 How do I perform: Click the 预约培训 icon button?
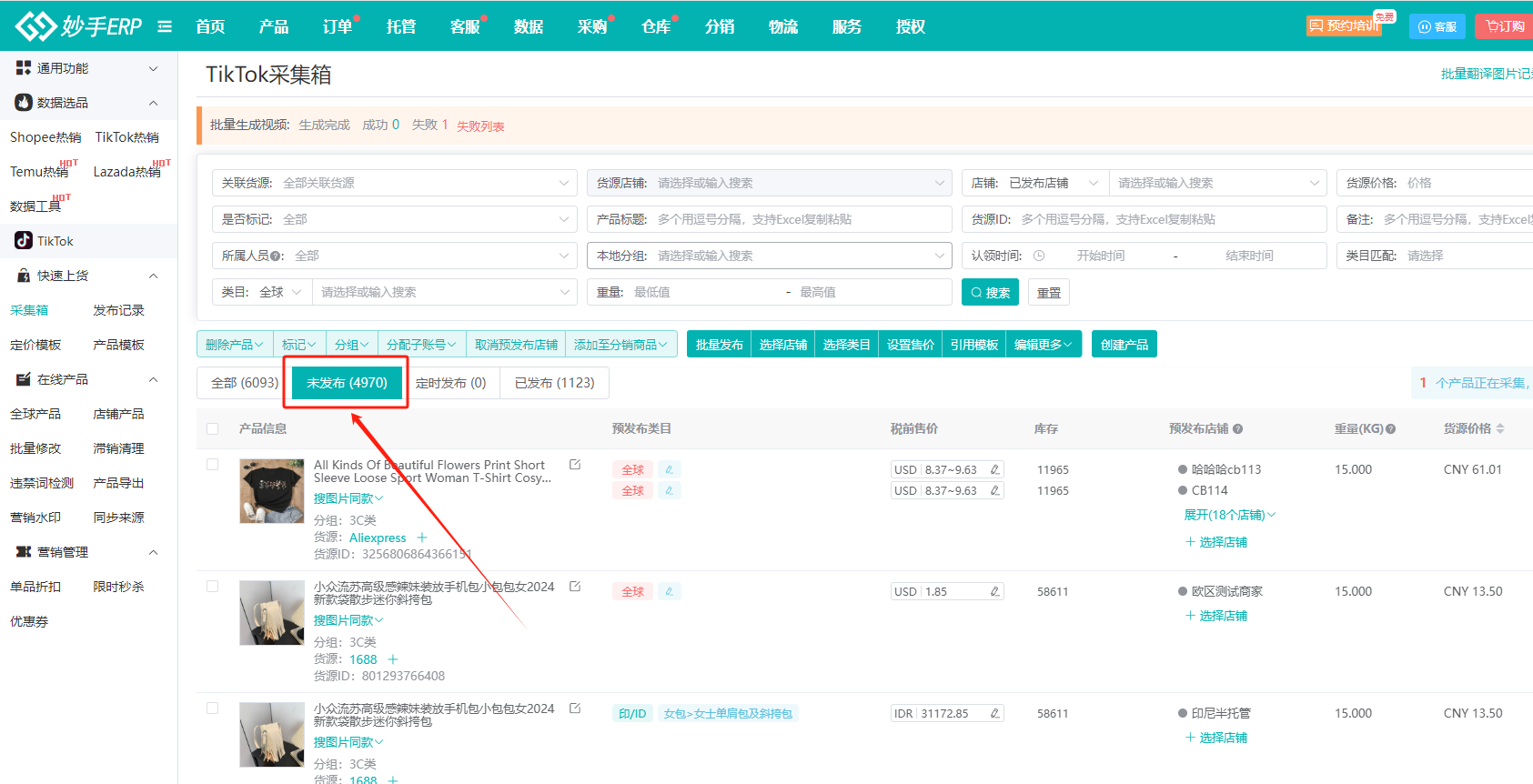(1344, 26)
